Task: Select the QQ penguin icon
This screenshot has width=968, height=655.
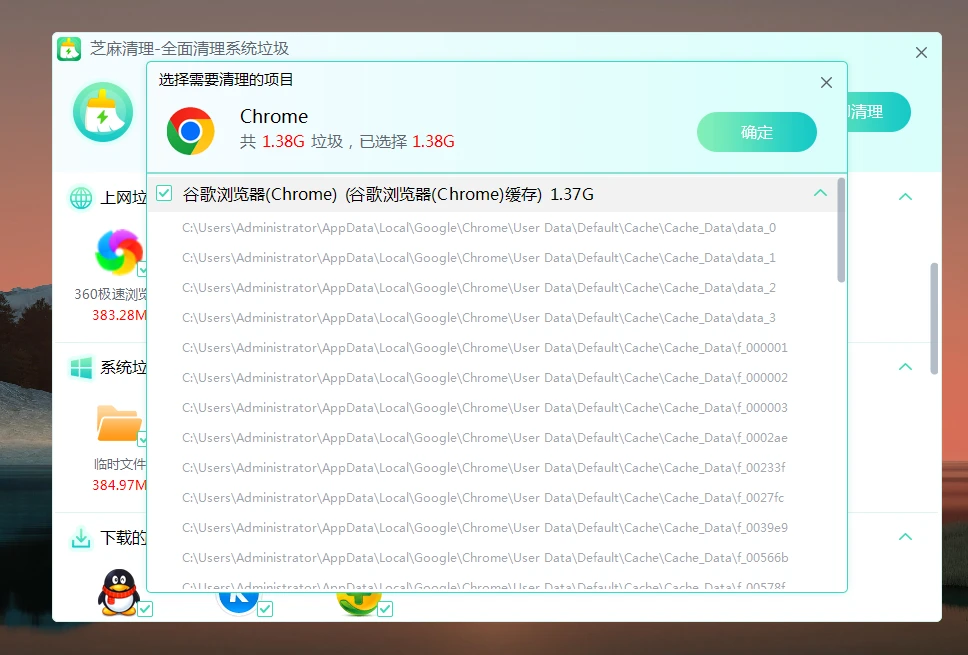Action: click(x=119, y=592)
